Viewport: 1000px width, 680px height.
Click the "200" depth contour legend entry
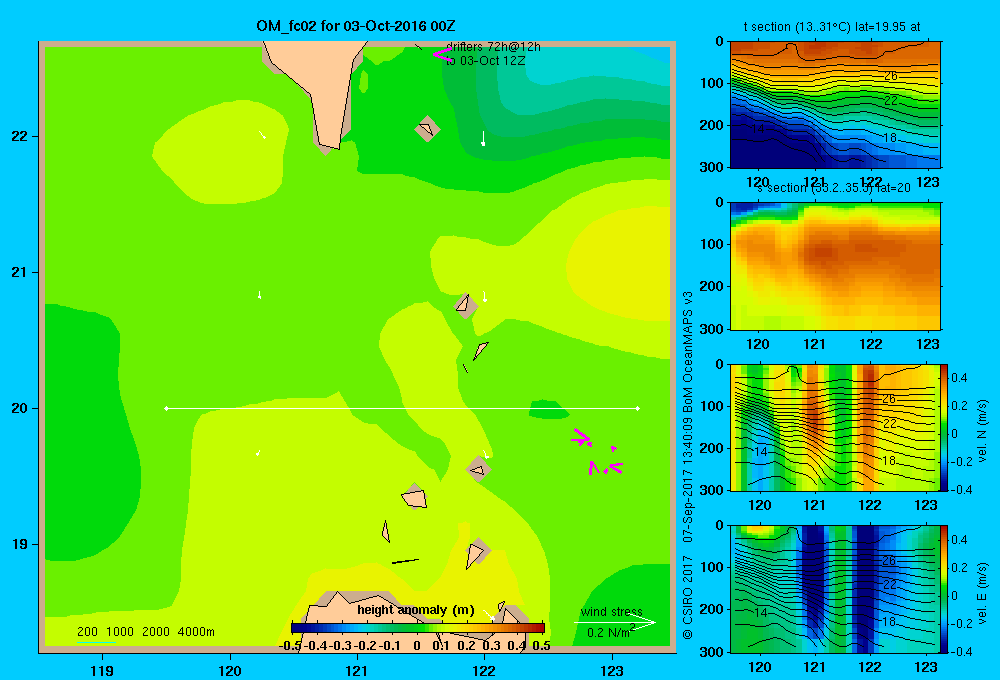(x=87, y=632)
